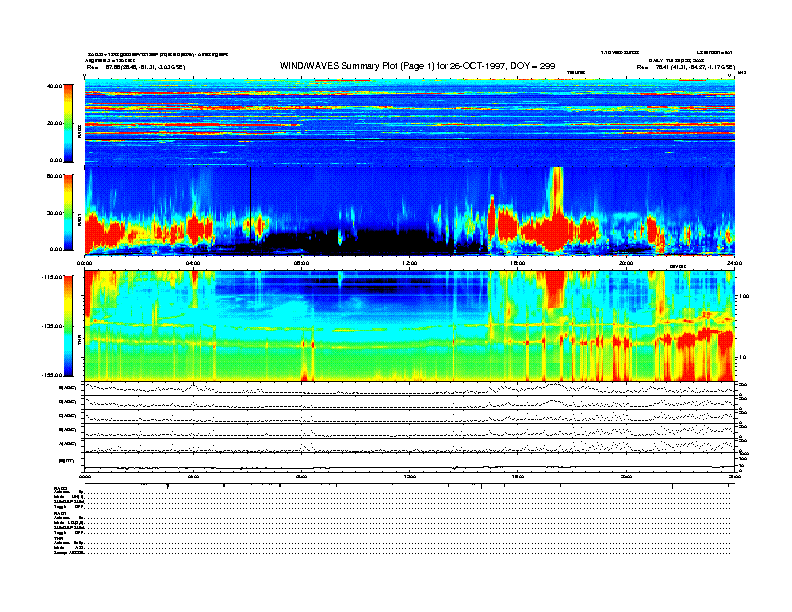
Task: Click the 10 frequency label beside TNR panel
Action: click(742, 357)
